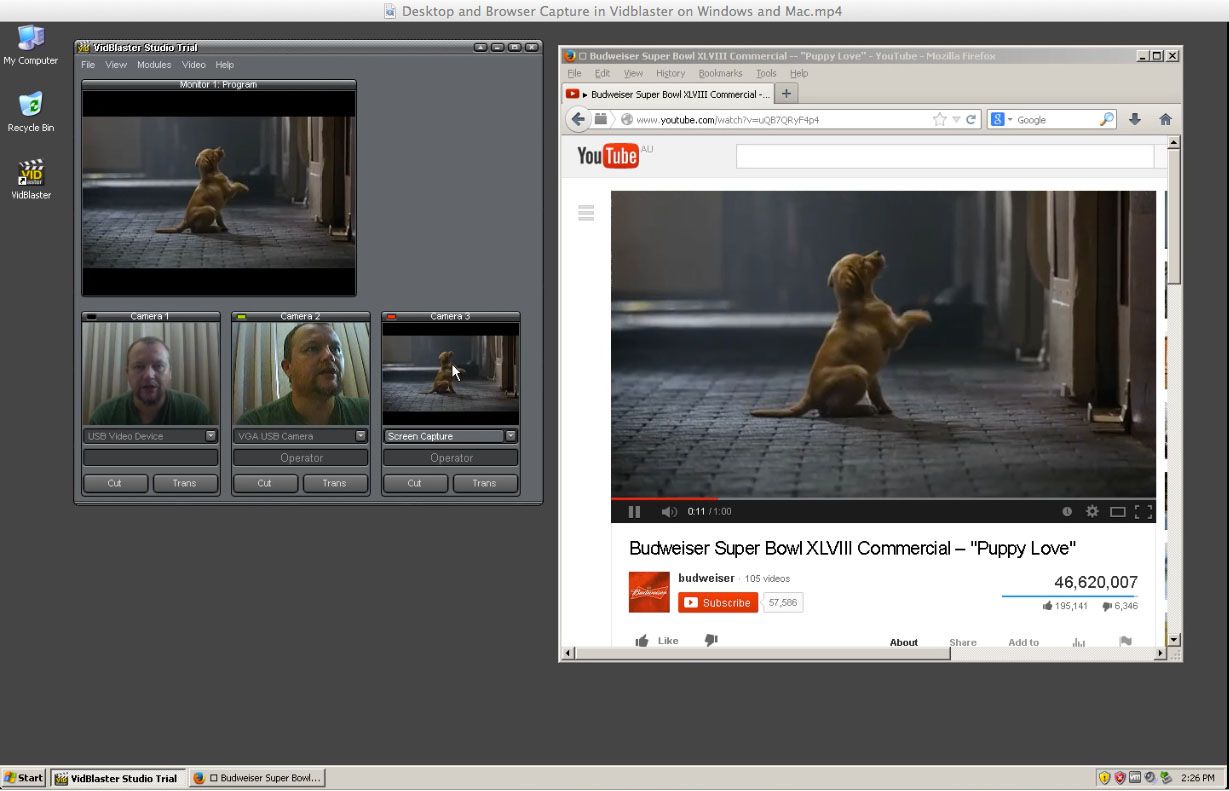The width and height of the screenshot is (1229, 791).
Task: Subscribe to the budweiser channel
Action: pyautogui.click(x=717, y=602)
